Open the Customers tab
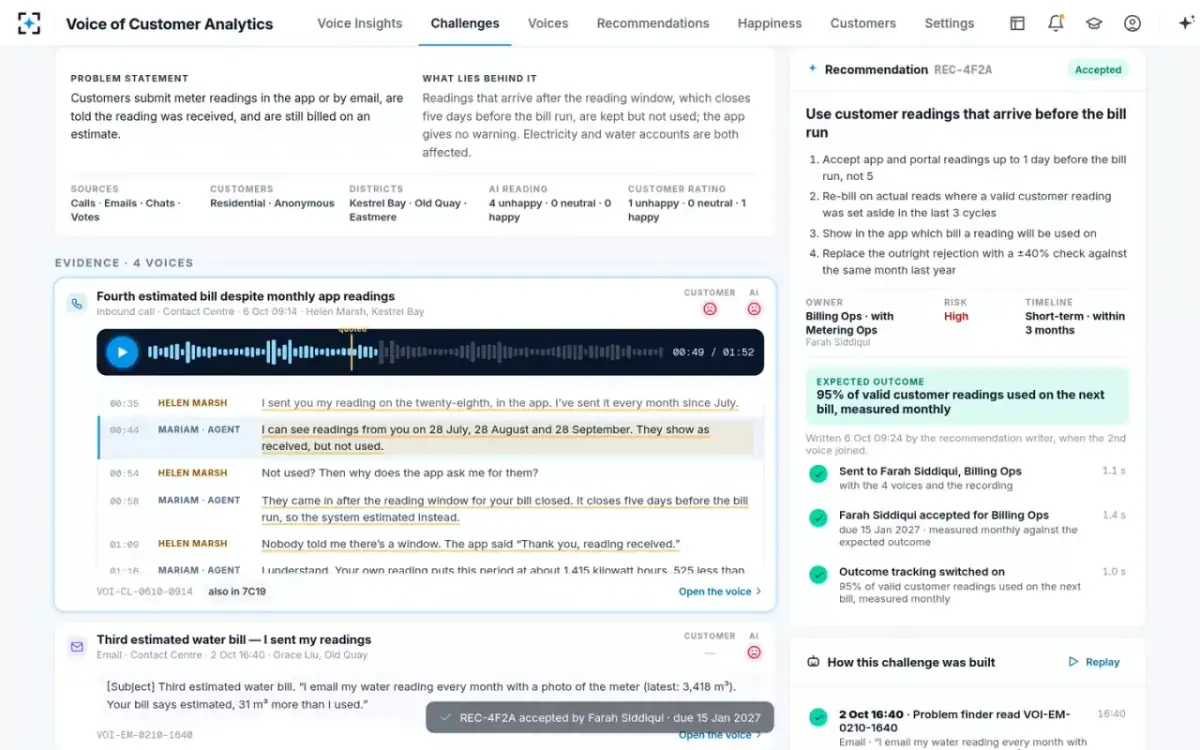This screenshot has height=750, width=1200. point(863,23)
